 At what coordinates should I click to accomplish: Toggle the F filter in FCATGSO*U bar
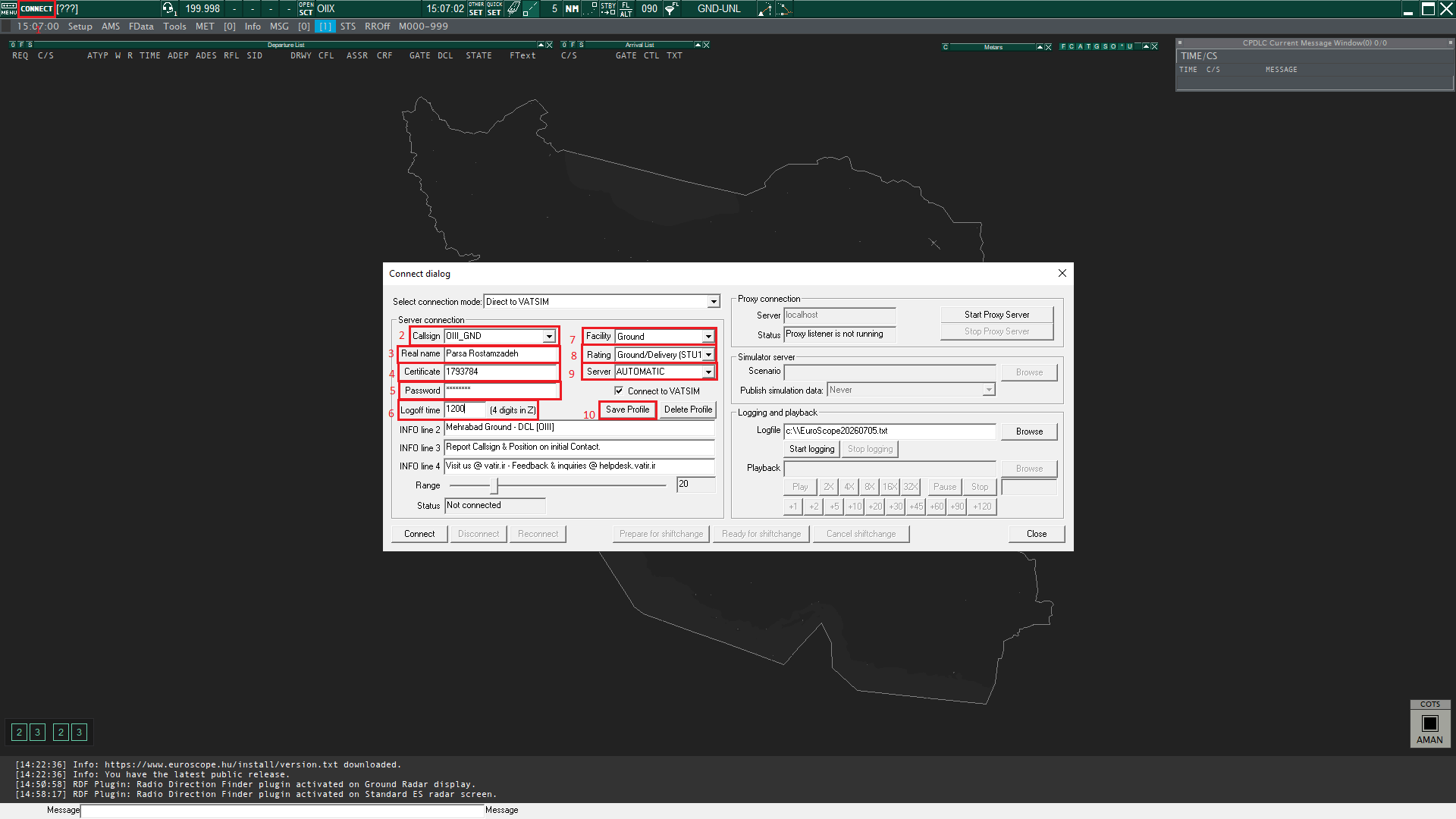pos(1063,46)
